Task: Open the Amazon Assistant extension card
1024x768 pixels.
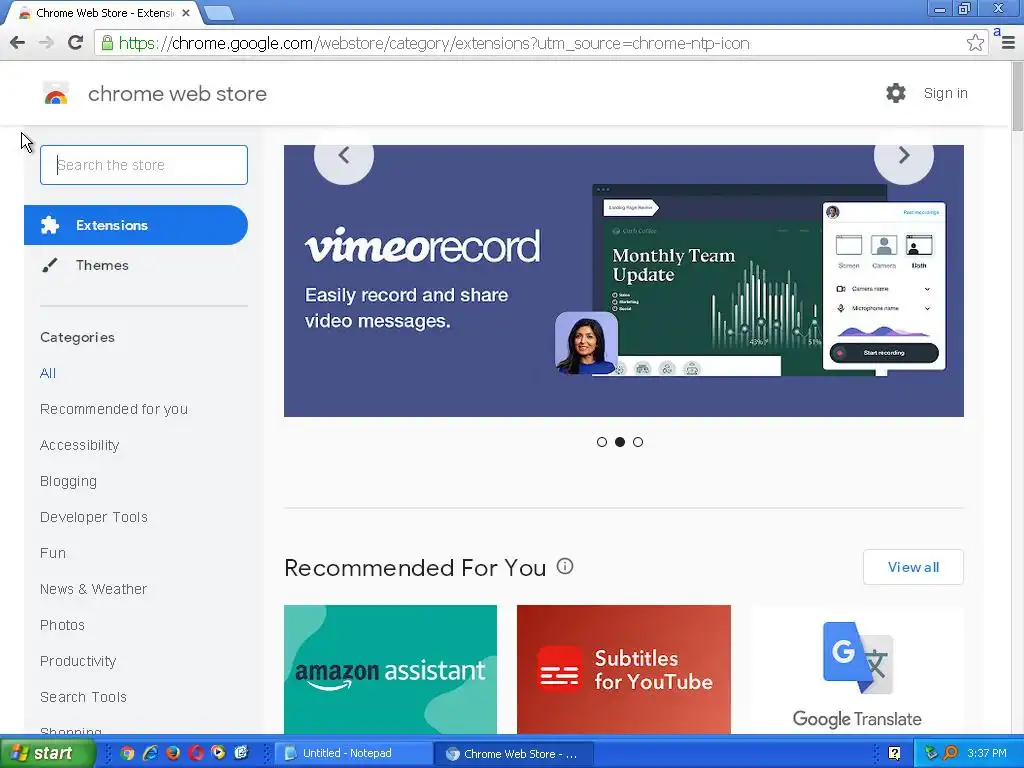Action: (391, 669)
